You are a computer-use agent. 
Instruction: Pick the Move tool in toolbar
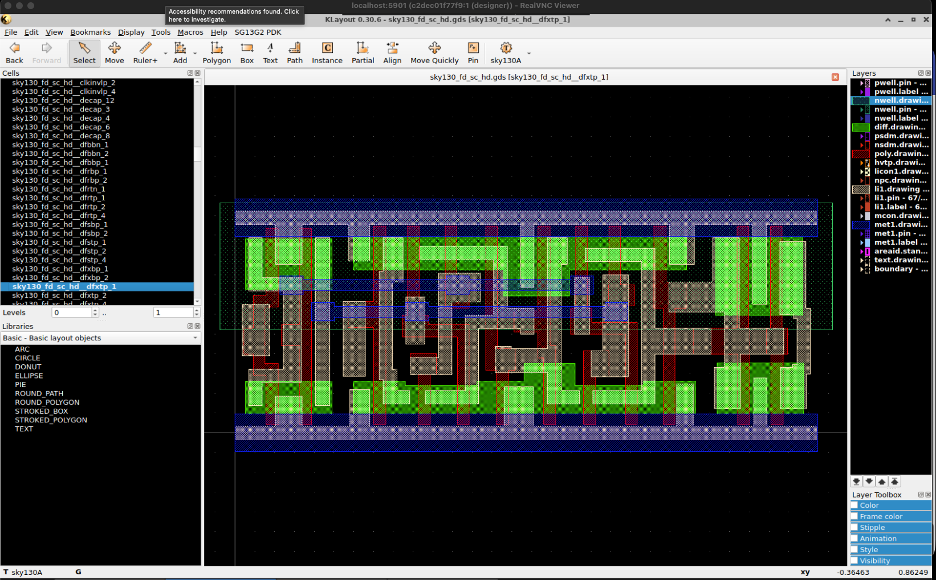click(114, 52)
